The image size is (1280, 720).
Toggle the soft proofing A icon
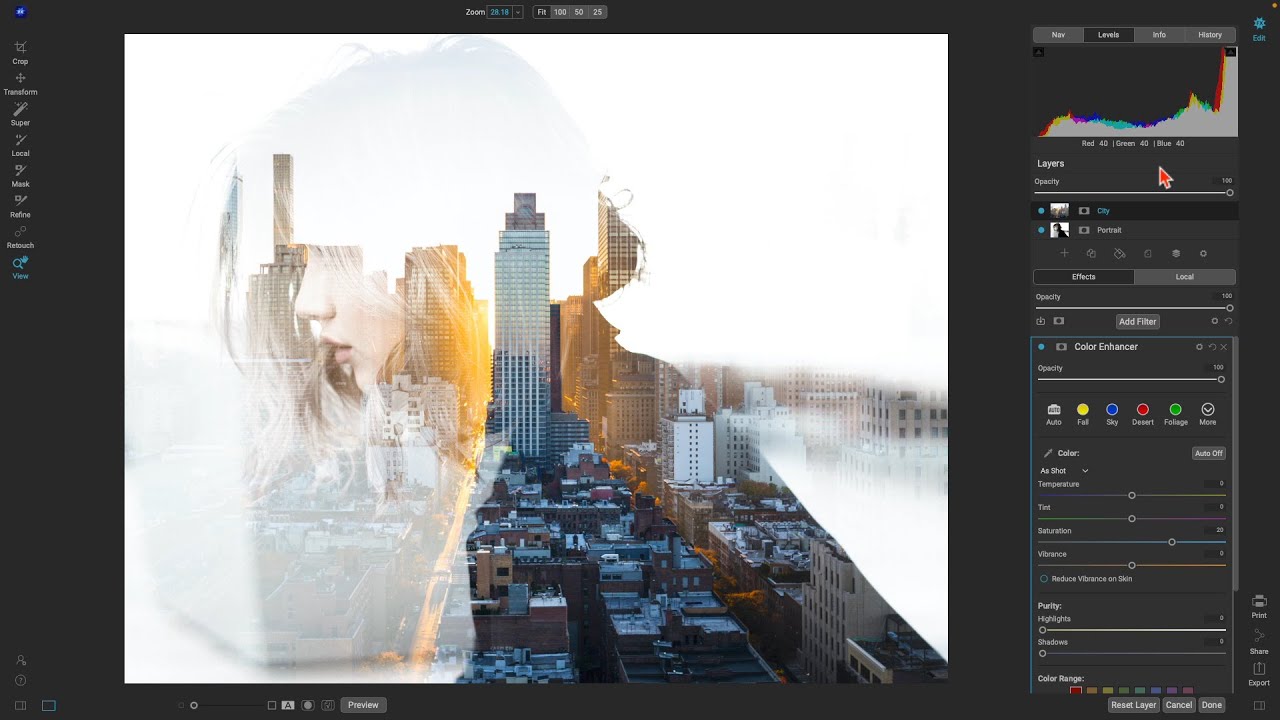pyautogui.click(x=288, y=705)
